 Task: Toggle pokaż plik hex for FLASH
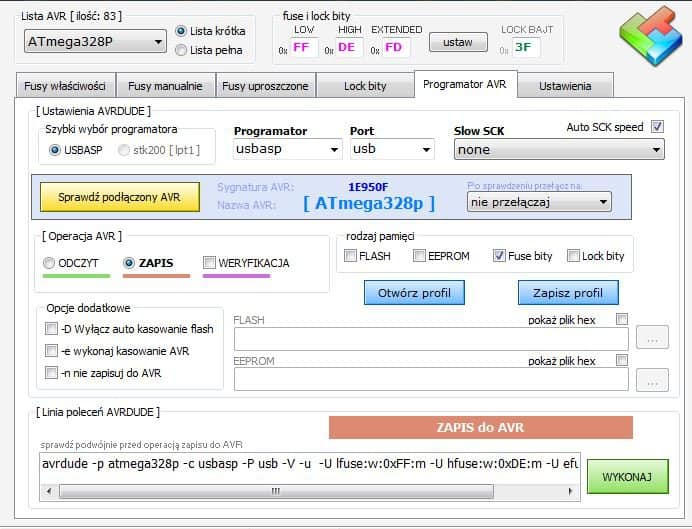622,319
